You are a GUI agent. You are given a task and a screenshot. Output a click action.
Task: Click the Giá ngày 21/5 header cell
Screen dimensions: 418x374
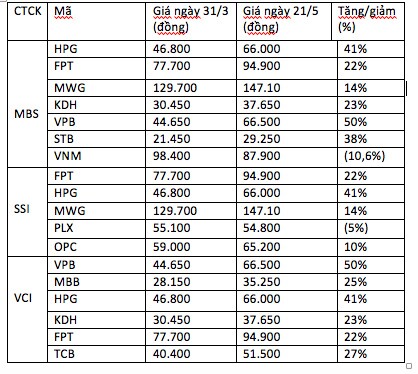click(x=284, y=21)
